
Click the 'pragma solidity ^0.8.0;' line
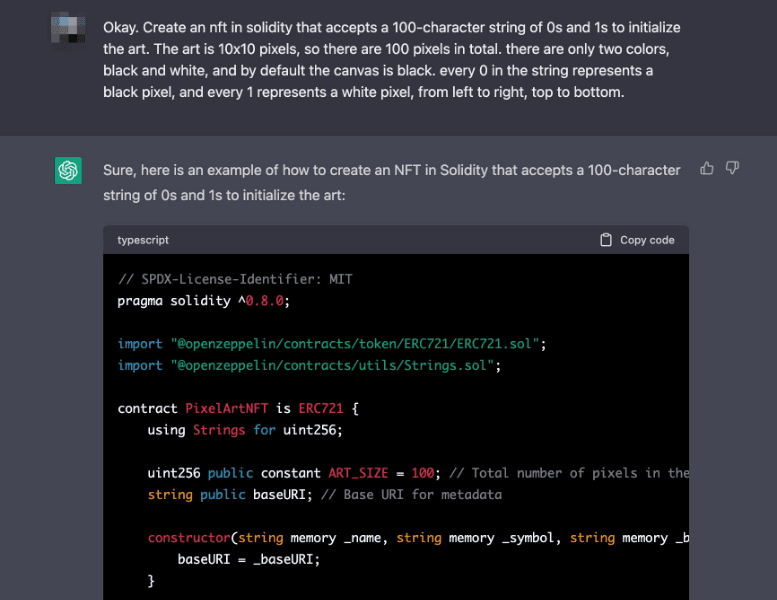203,301
